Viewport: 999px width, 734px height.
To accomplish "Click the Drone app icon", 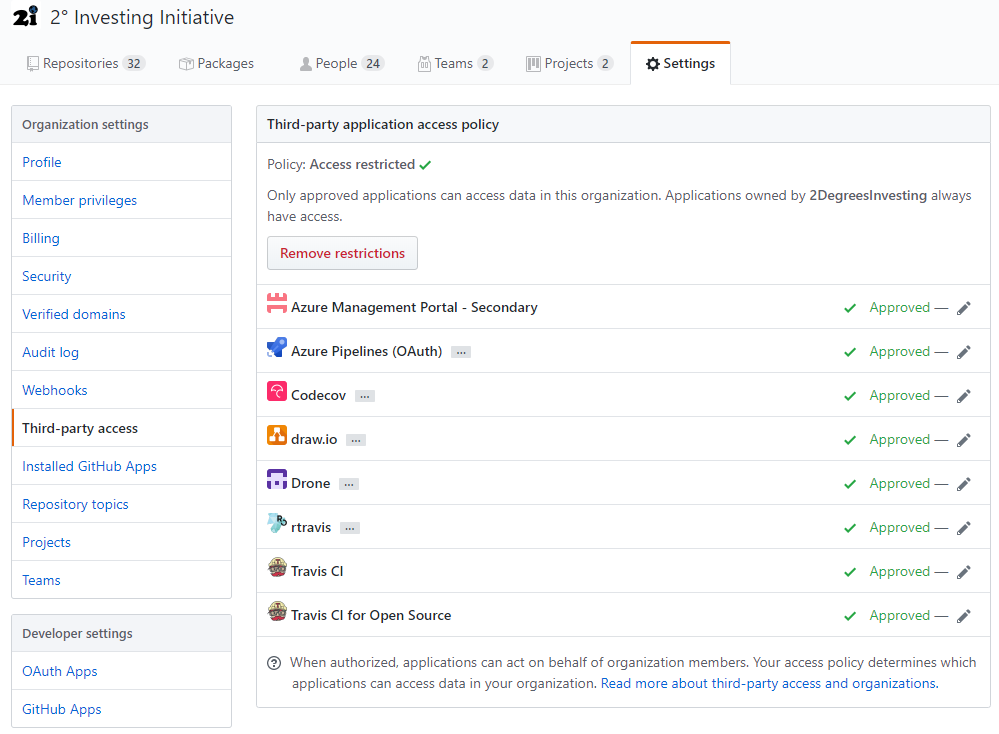I will coord(277,479).
